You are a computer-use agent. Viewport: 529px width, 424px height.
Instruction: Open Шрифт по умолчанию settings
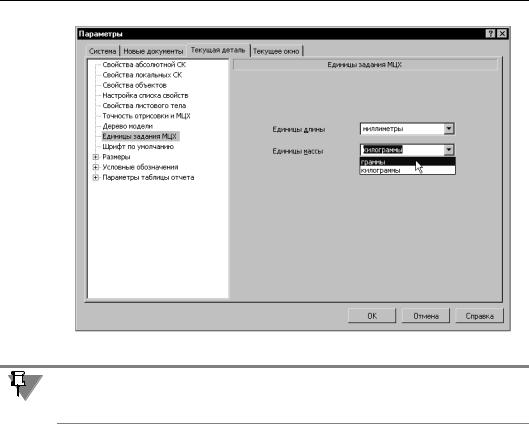click(x=138, y=147)
